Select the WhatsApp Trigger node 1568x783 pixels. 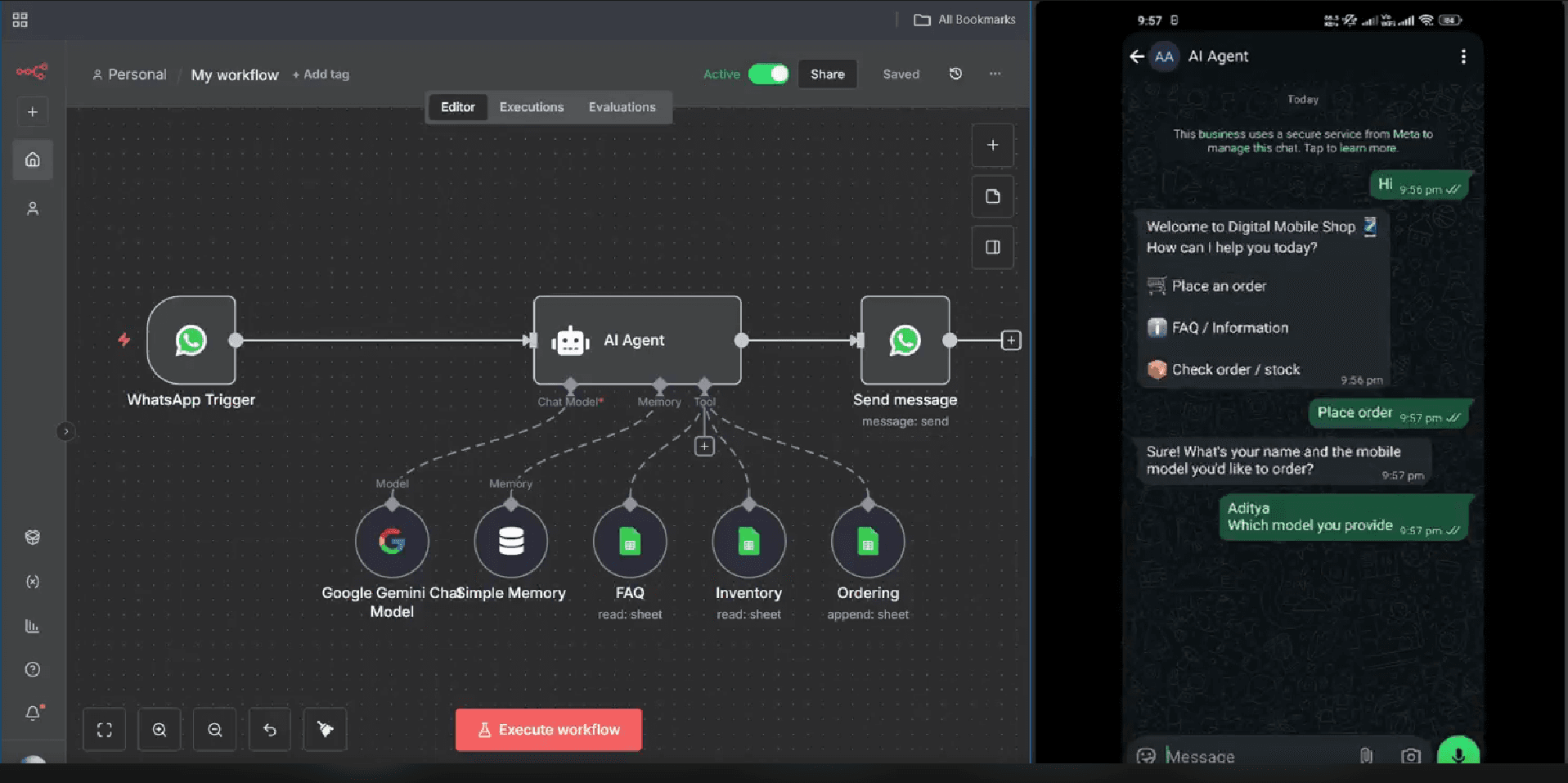[x=191, y=340]
